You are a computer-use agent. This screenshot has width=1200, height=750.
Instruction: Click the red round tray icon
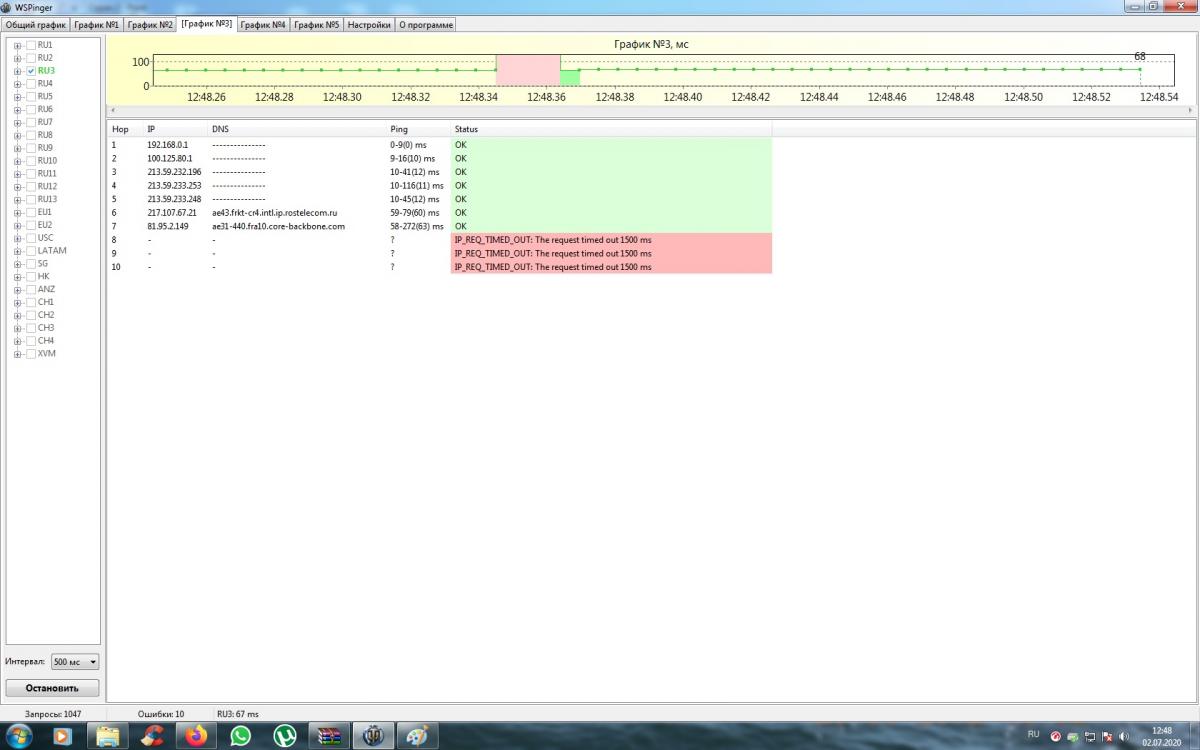pos(1056,736)
